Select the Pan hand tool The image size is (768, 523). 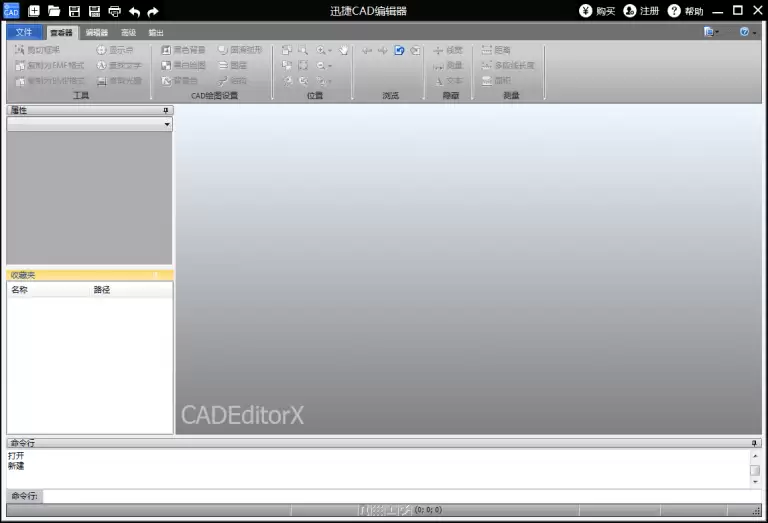pos(344,50)
